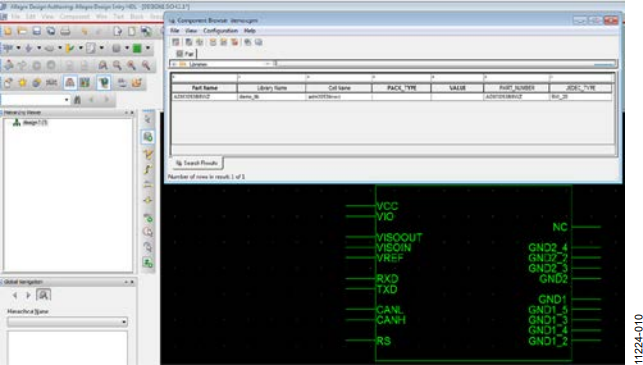Open the dropdown arrow beside green square icon

click(148, 48)
